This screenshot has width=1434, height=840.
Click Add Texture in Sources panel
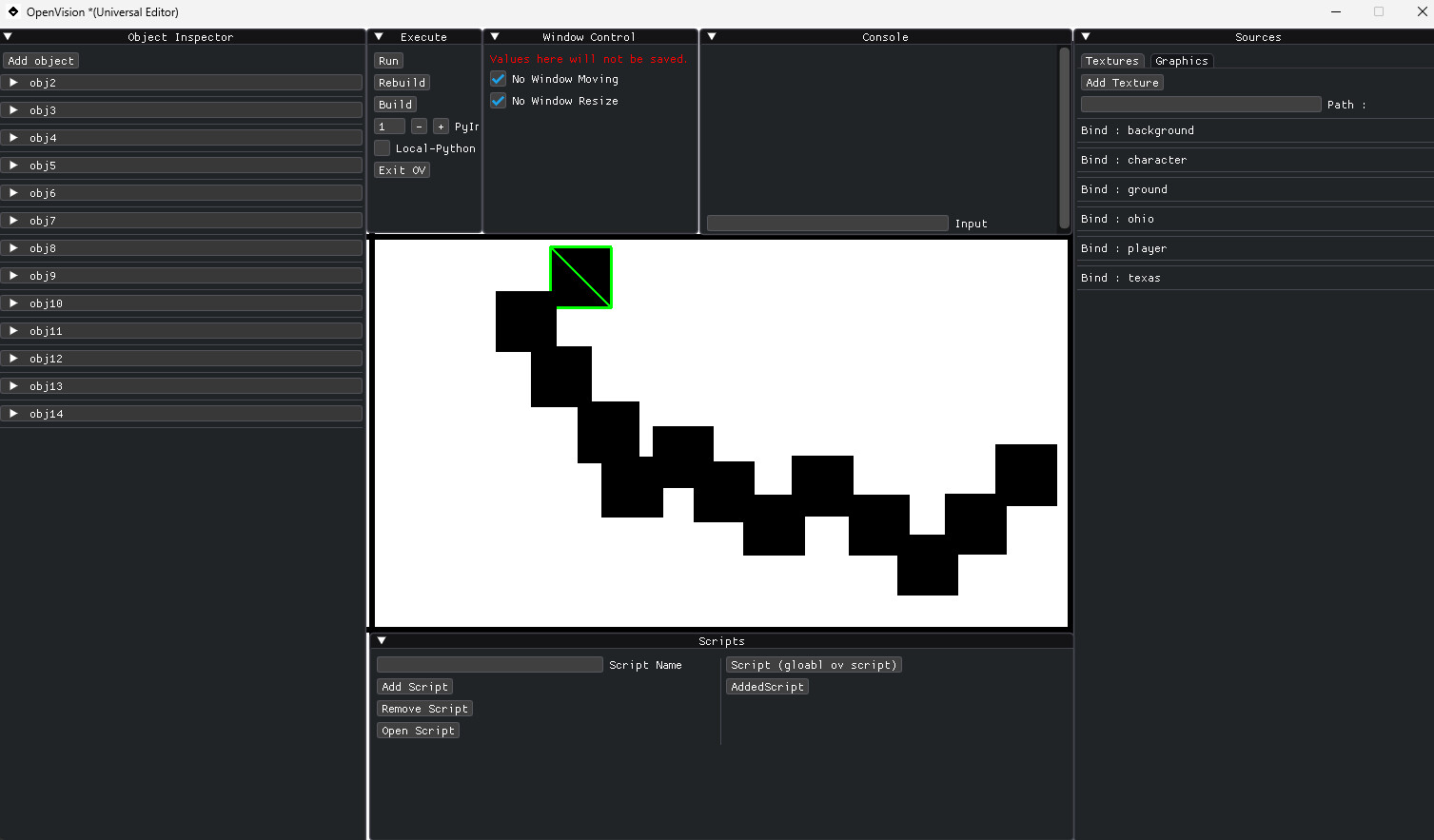tap(1122, 82)
